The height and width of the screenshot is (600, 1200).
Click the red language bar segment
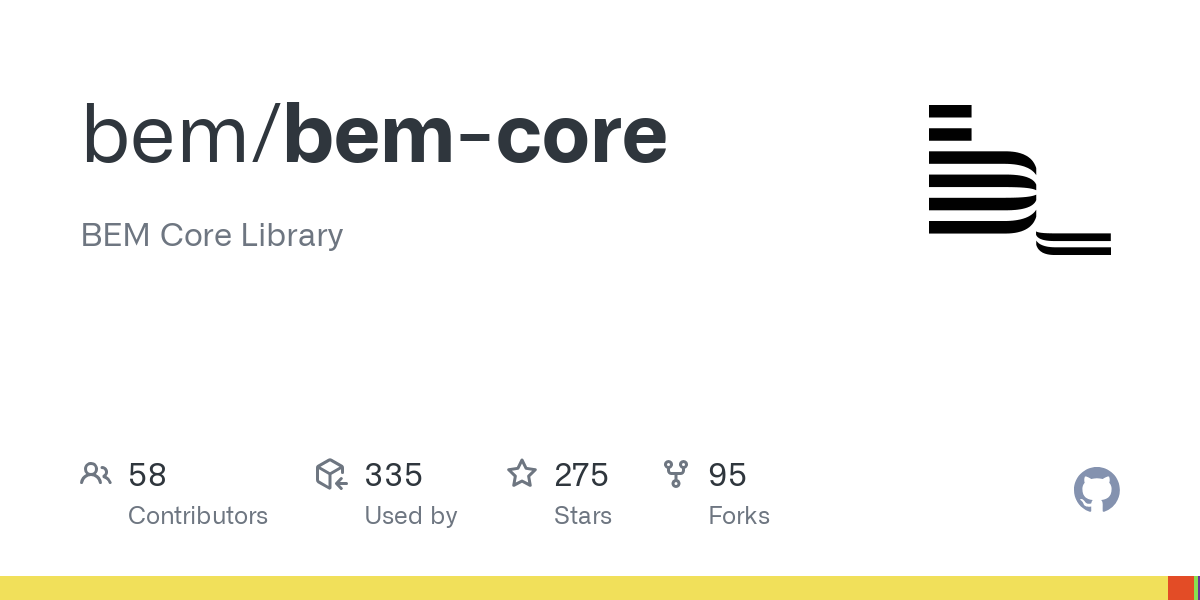(x=1180, y=588)
